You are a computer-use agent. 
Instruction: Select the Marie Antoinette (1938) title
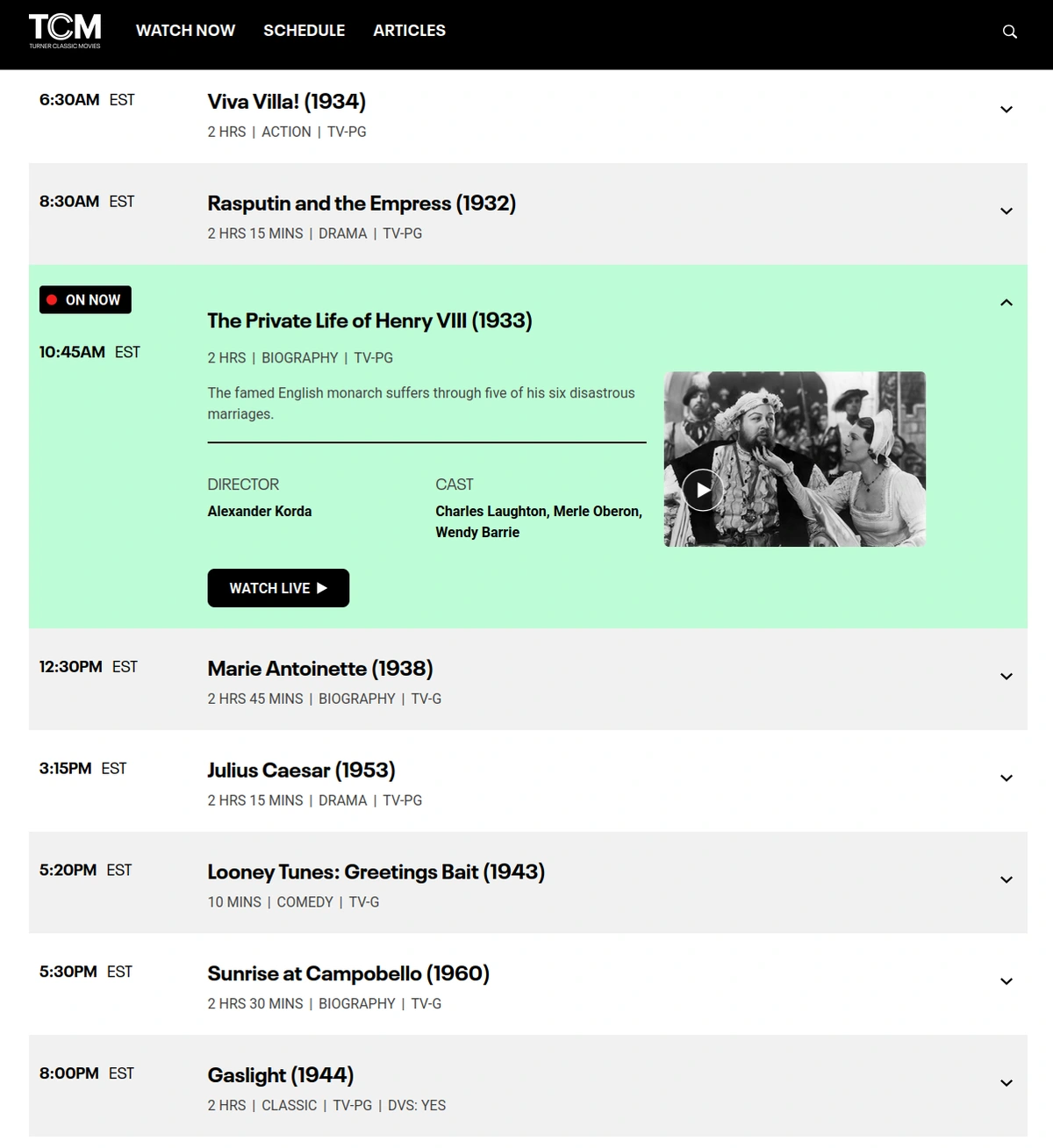tap(320, 669)
